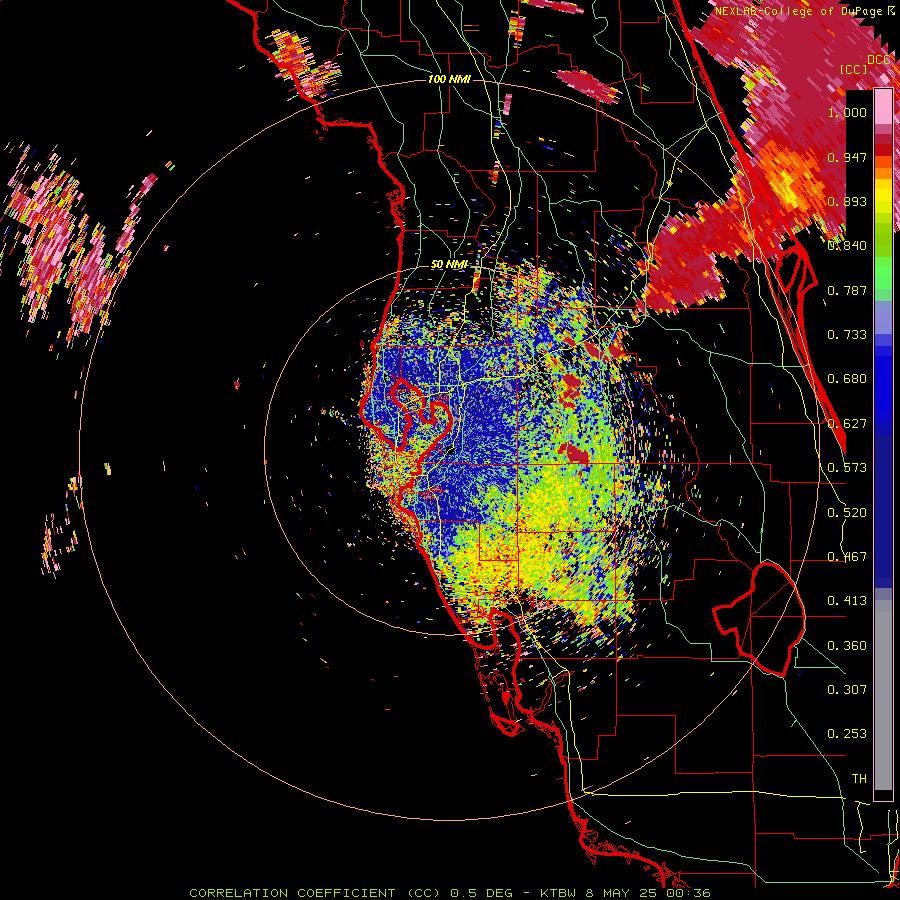Select the 0.307 scale value
Viewport: 900px width, 900px height.
(x=847, y=689)
